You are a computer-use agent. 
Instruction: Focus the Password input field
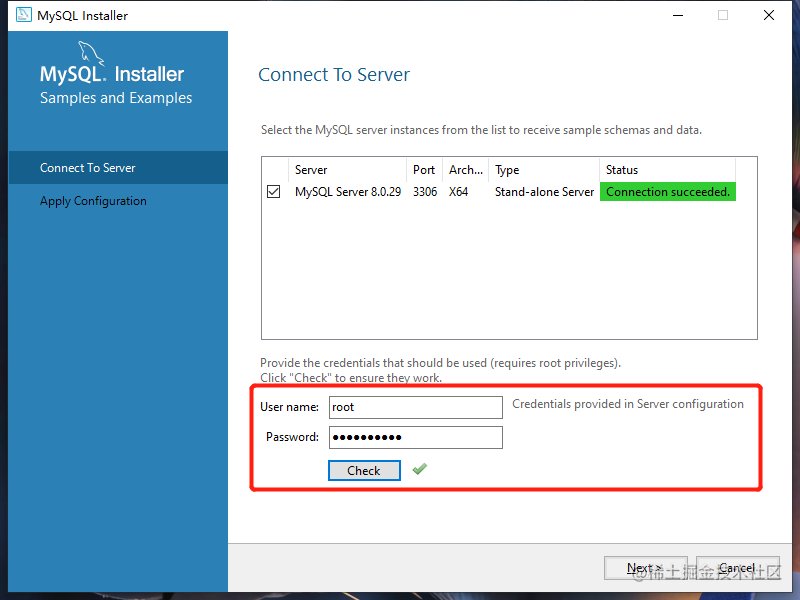(415, 437)
